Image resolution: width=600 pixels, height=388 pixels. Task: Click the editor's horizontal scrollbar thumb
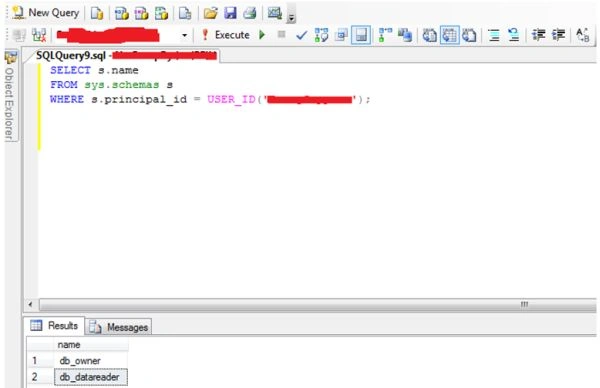pos(318,305)
